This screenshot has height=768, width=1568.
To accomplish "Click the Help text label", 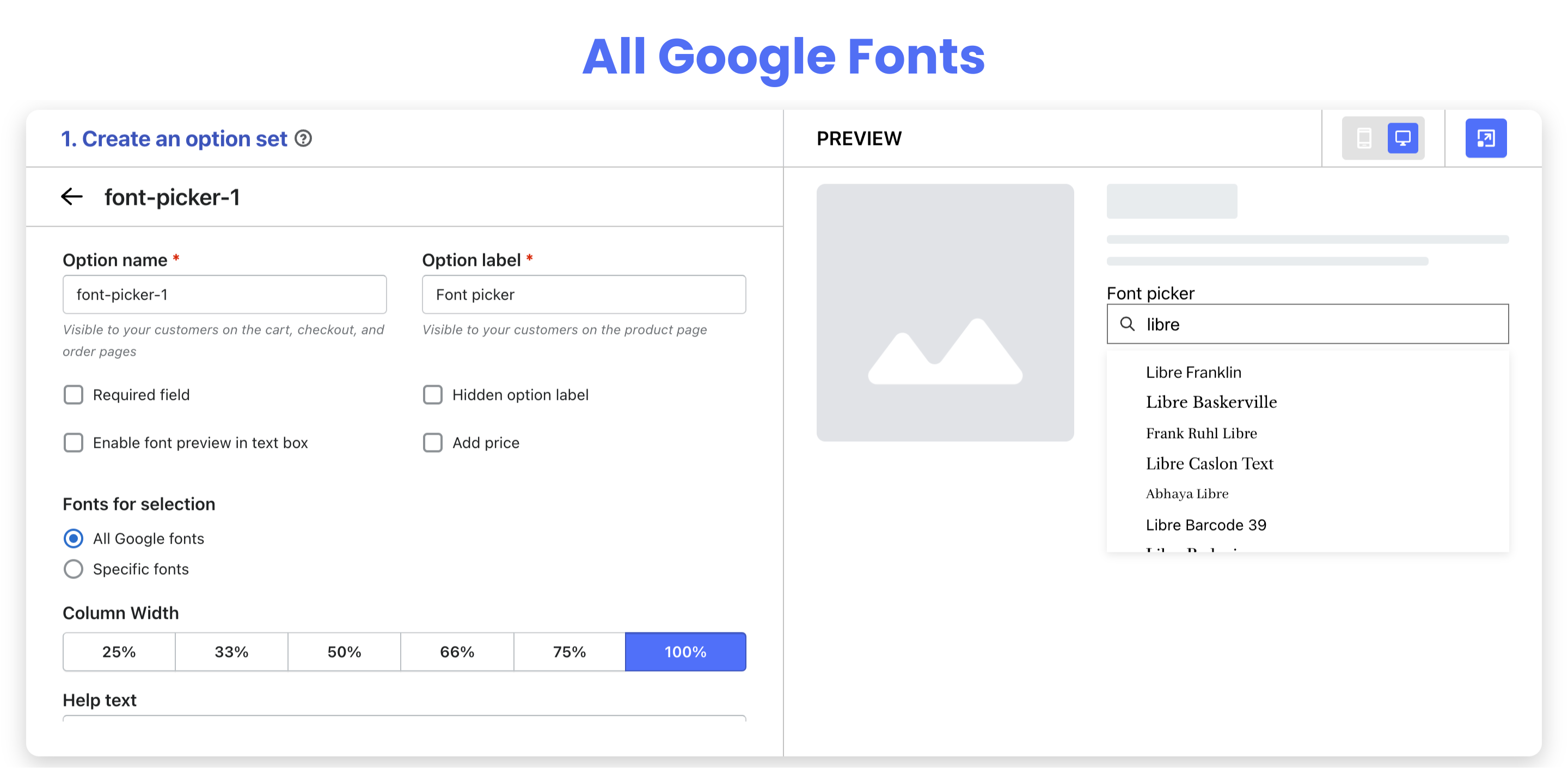I will pyautogui.click(x=100, y=700).
